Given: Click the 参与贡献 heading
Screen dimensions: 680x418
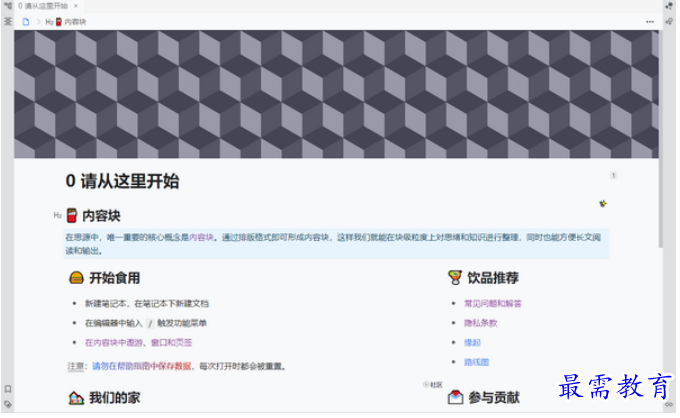Looking at the screenshot, I should coord(495,398).
